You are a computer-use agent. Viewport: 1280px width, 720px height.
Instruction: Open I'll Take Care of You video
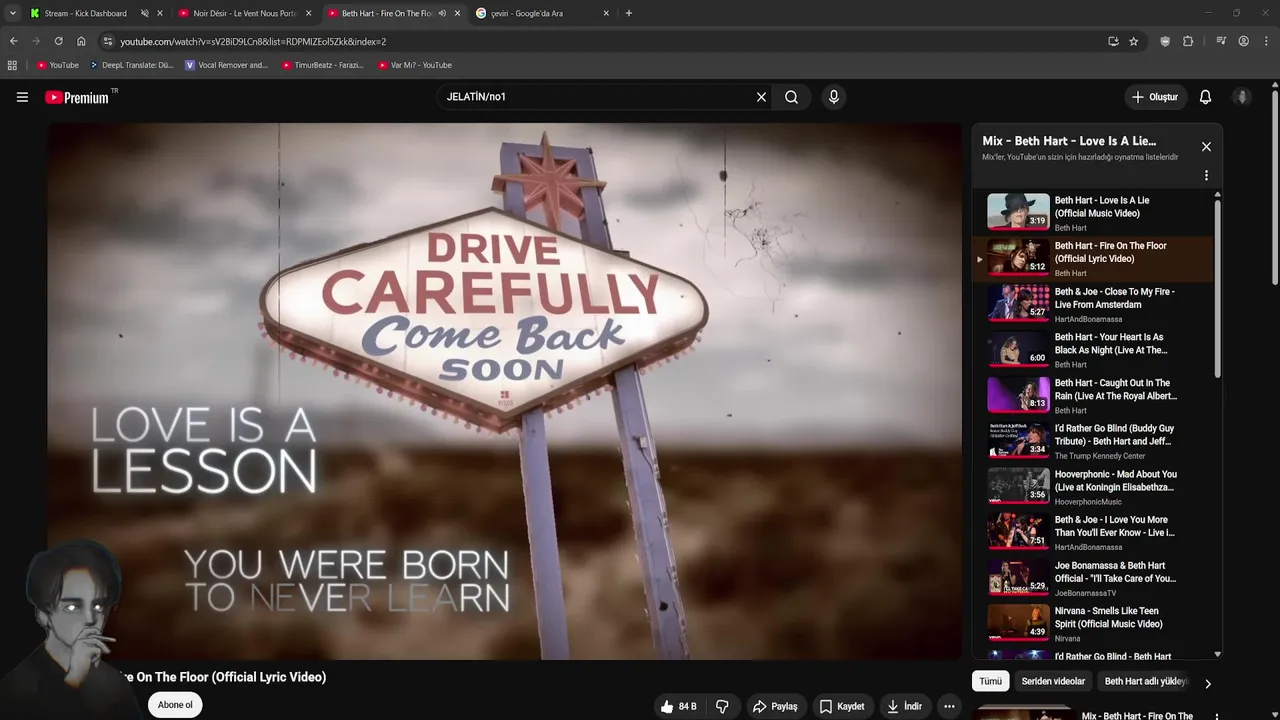coord(1094,579)
